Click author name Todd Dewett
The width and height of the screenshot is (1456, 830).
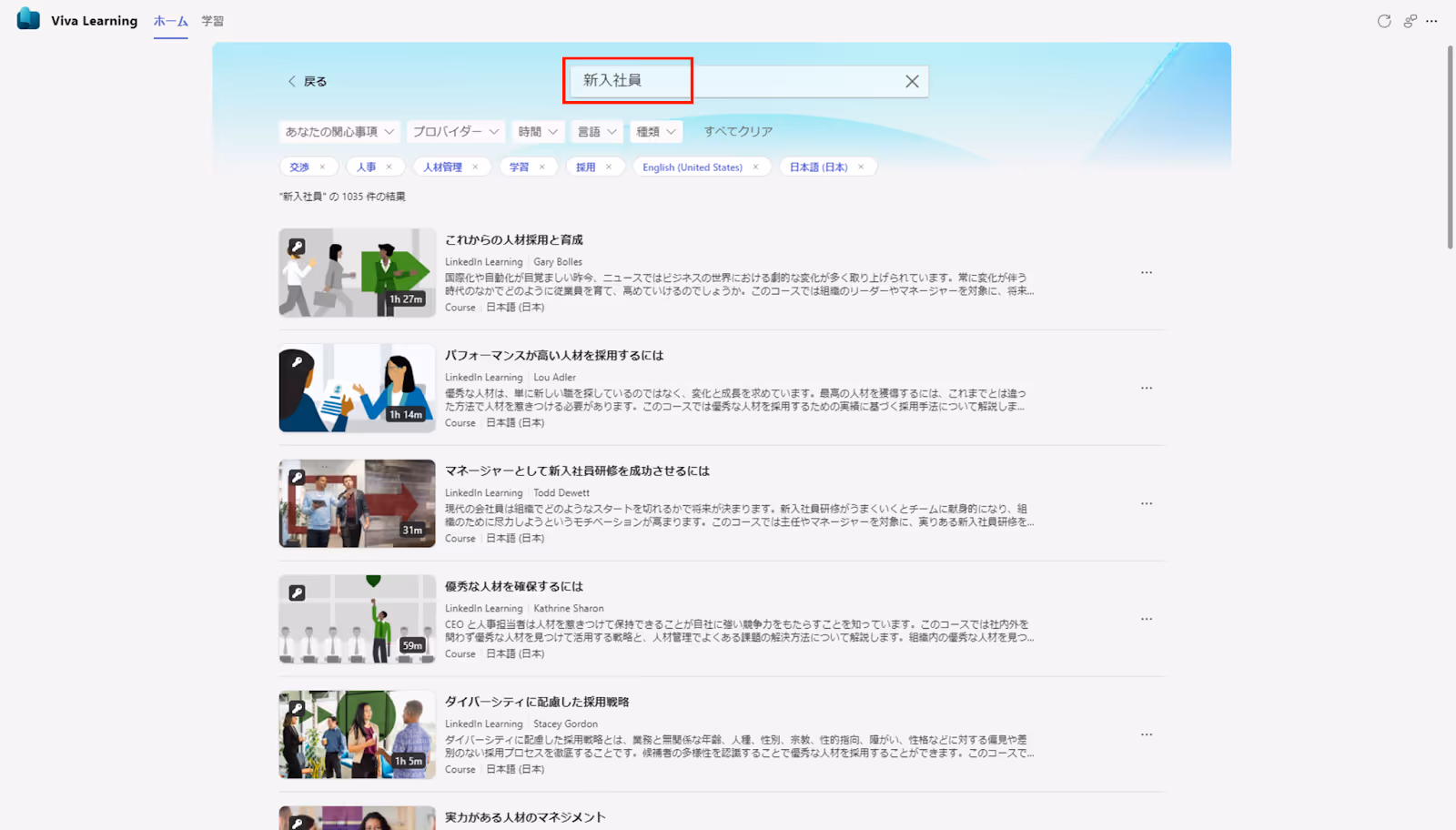pos(561,493)
